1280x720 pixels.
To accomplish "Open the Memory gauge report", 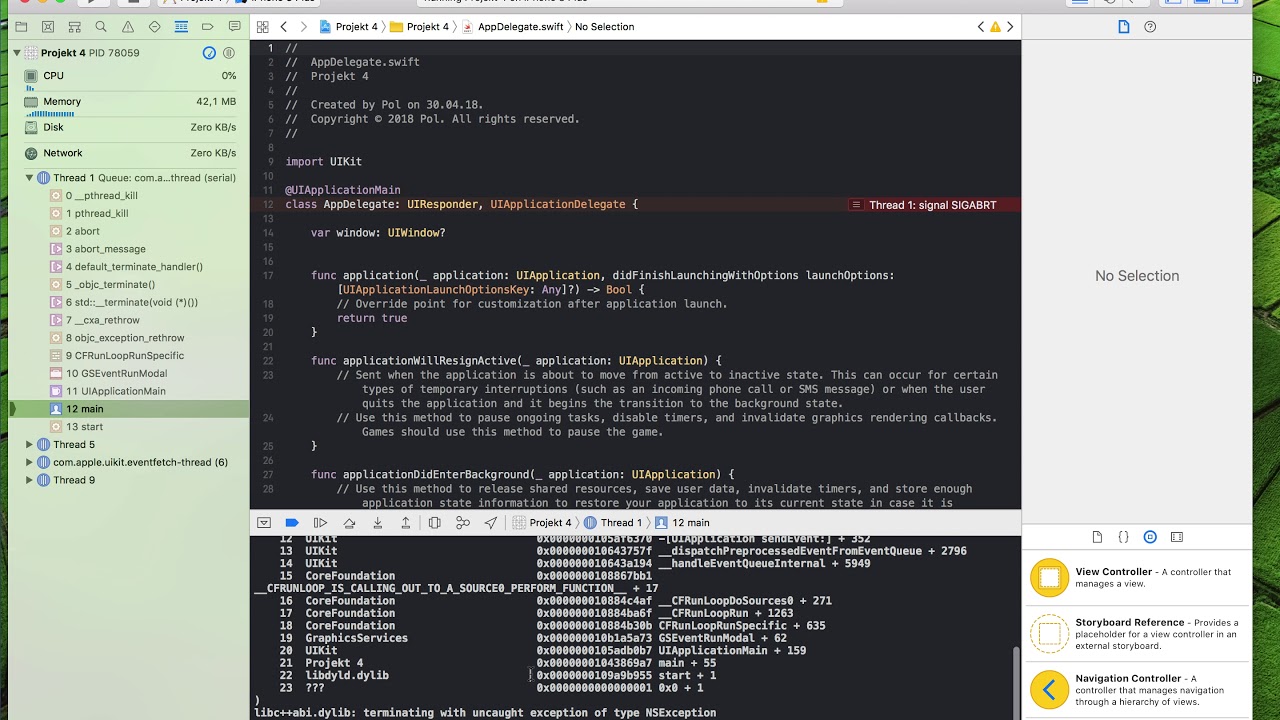I will pyautogui.click(x=130, y=103).
